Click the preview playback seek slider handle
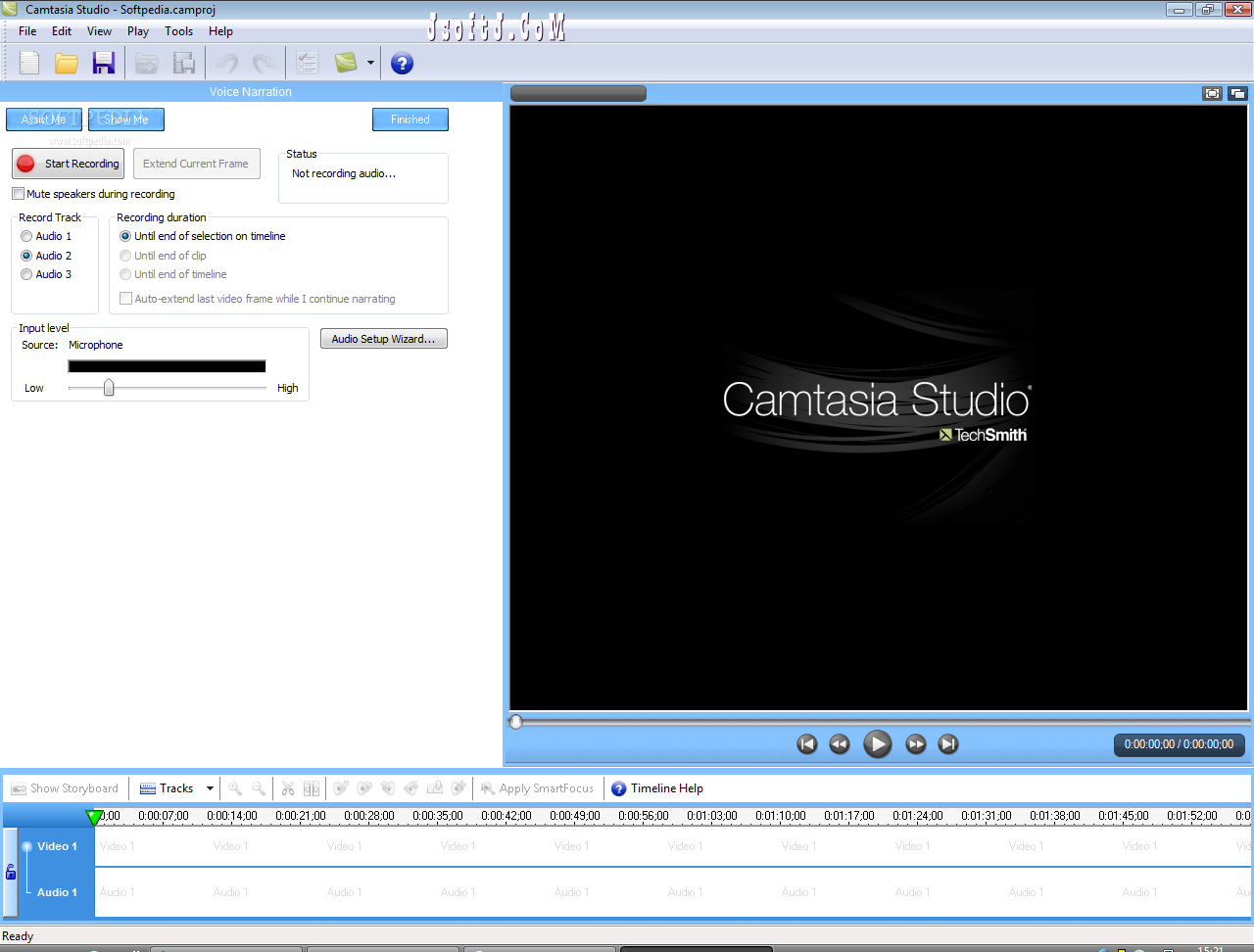1254x952 pixels. coord(516,722)
